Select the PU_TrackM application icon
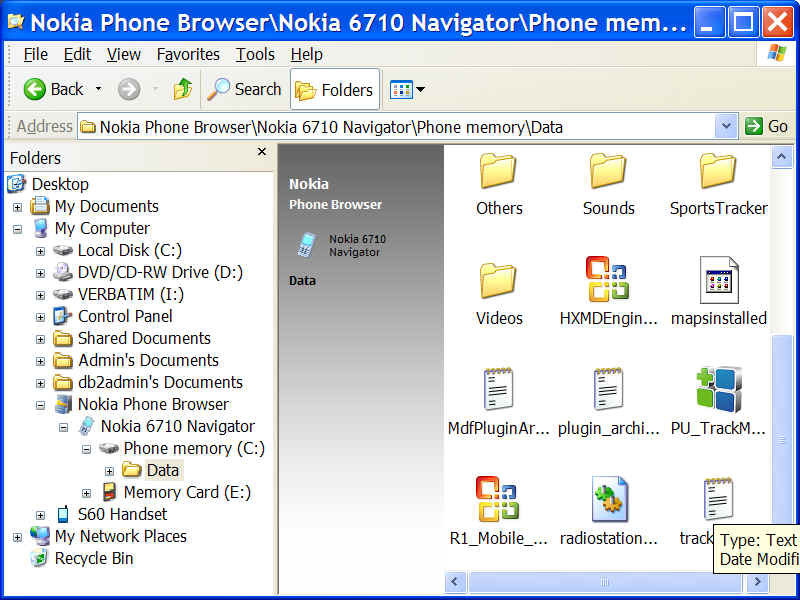800x600 pixels. coord(718,390)
